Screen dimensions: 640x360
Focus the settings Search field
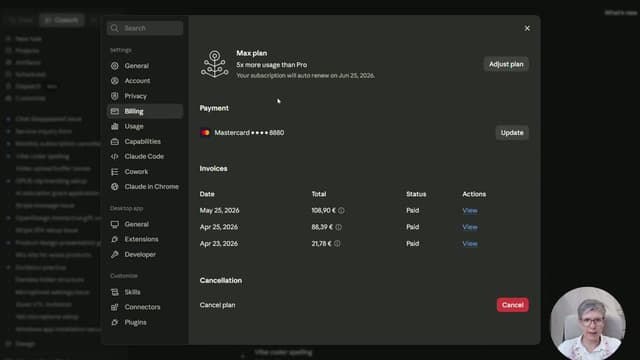145,28
